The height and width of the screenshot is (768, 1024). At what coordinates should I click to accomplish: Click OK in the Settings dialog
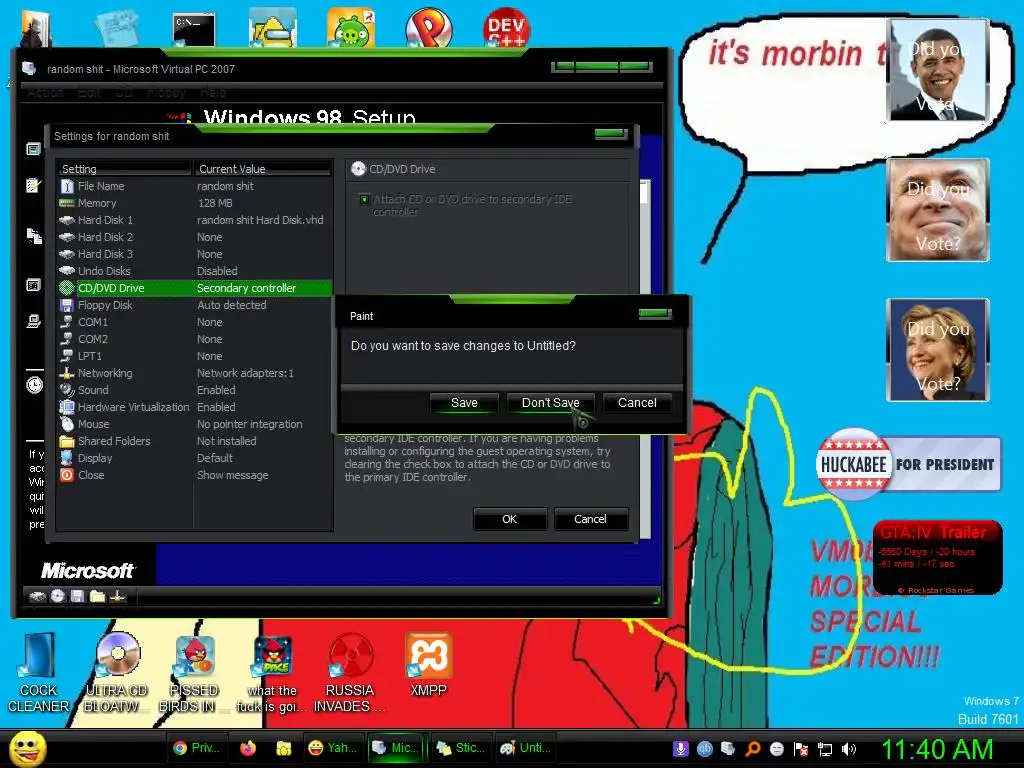point(509,519)
